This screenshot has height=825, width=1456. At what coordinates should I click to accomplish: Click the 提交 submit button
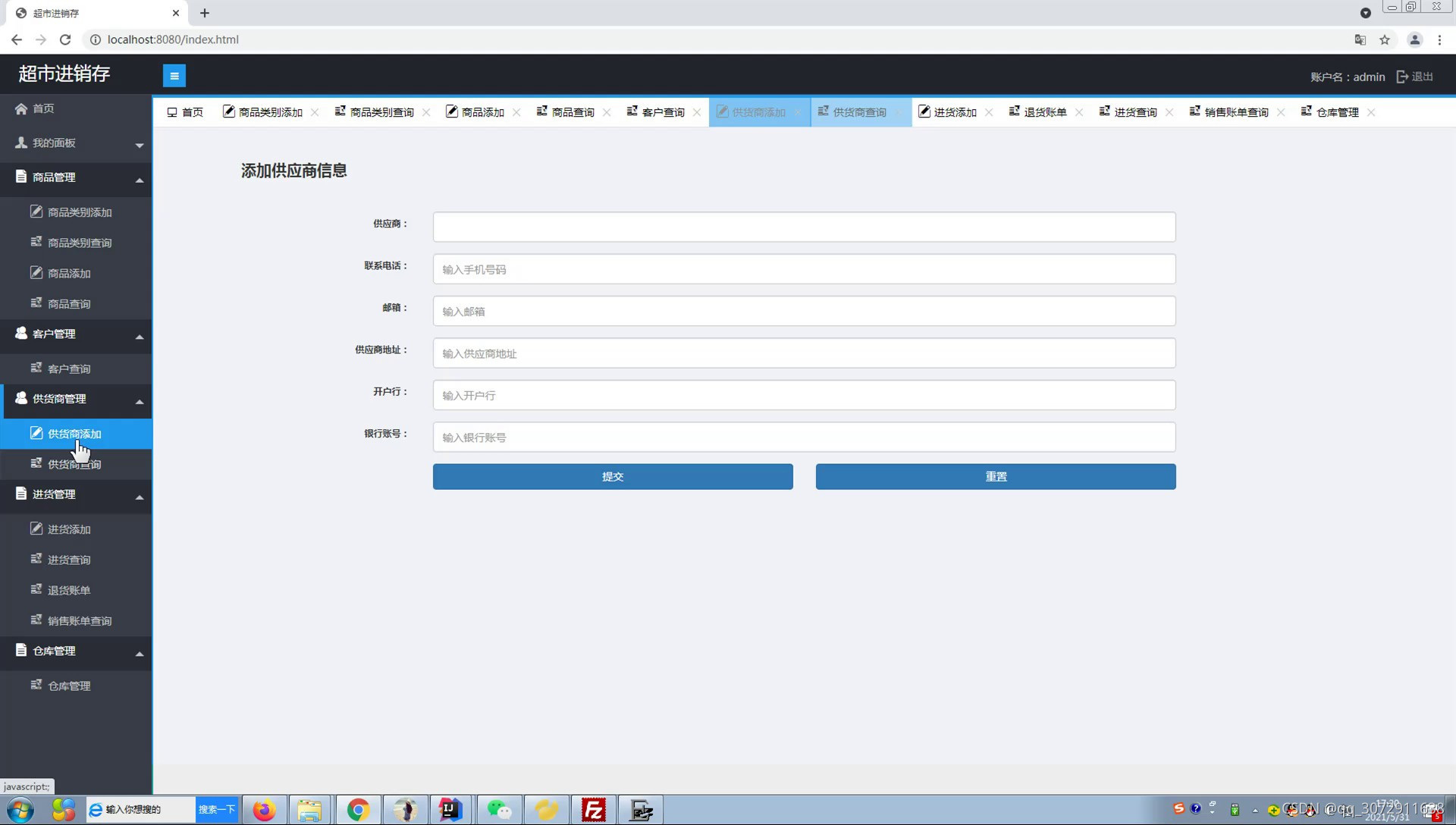point(613,477)
